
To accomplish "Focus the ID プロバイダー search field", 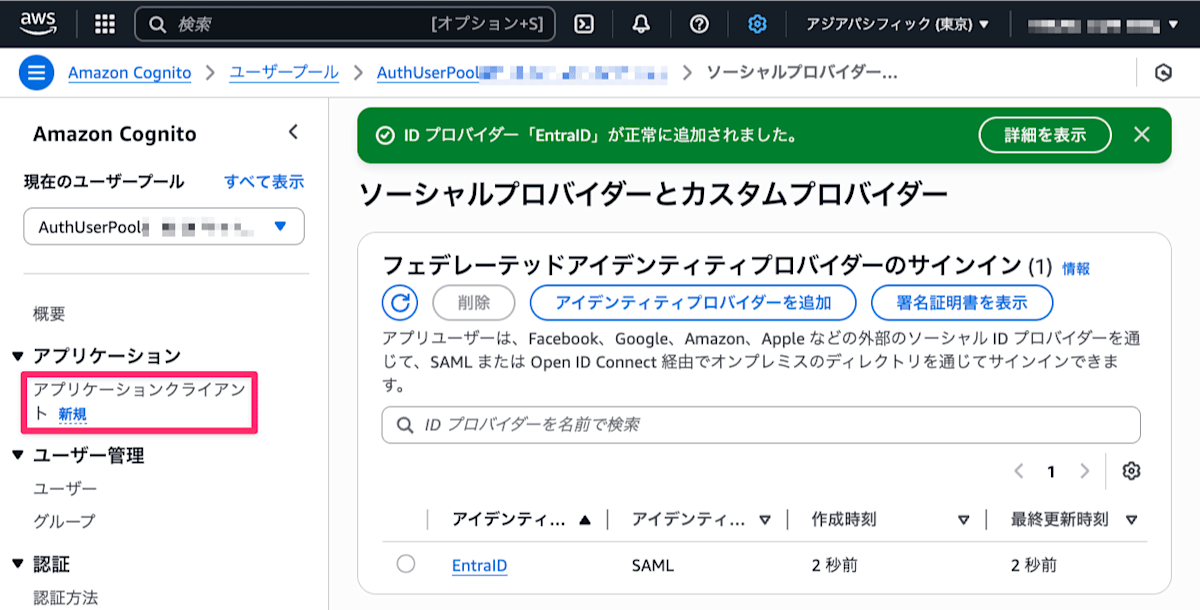I will coord(761,425).
